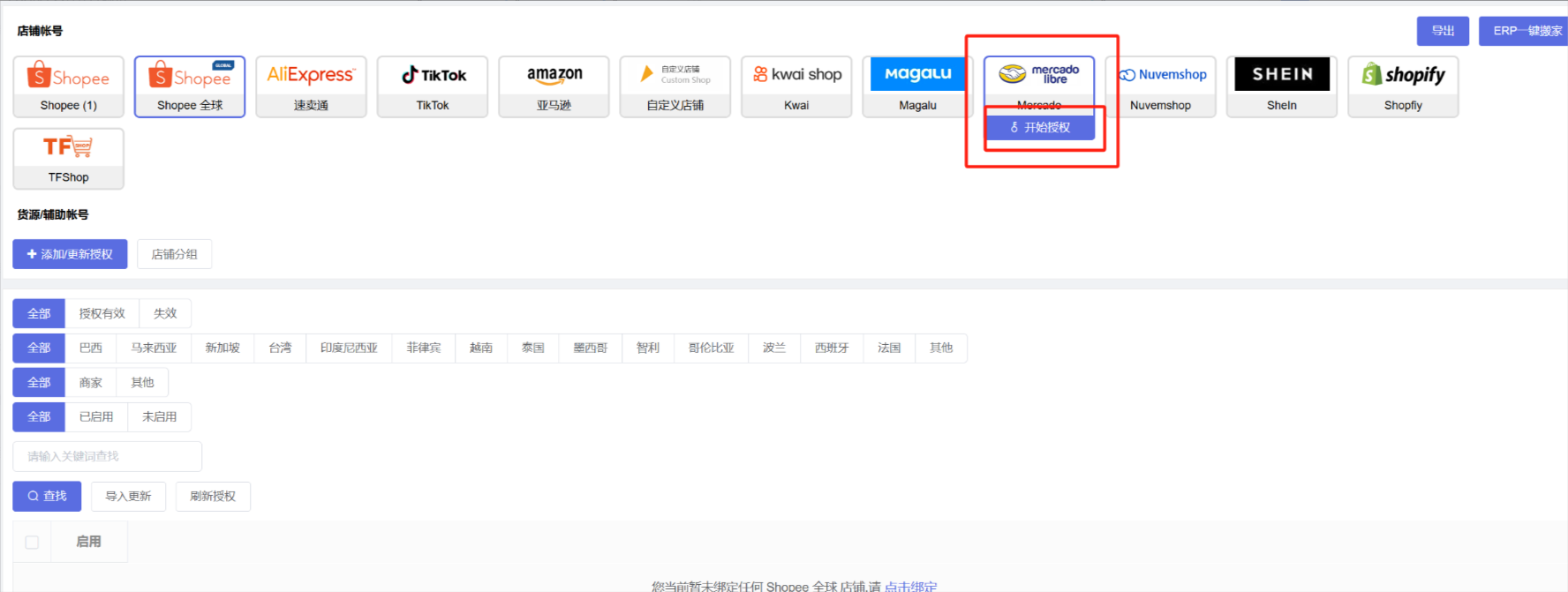Filter stores by 泰国
The width and height of the screenshot is (1568, 592).
[x=533, y=348]
